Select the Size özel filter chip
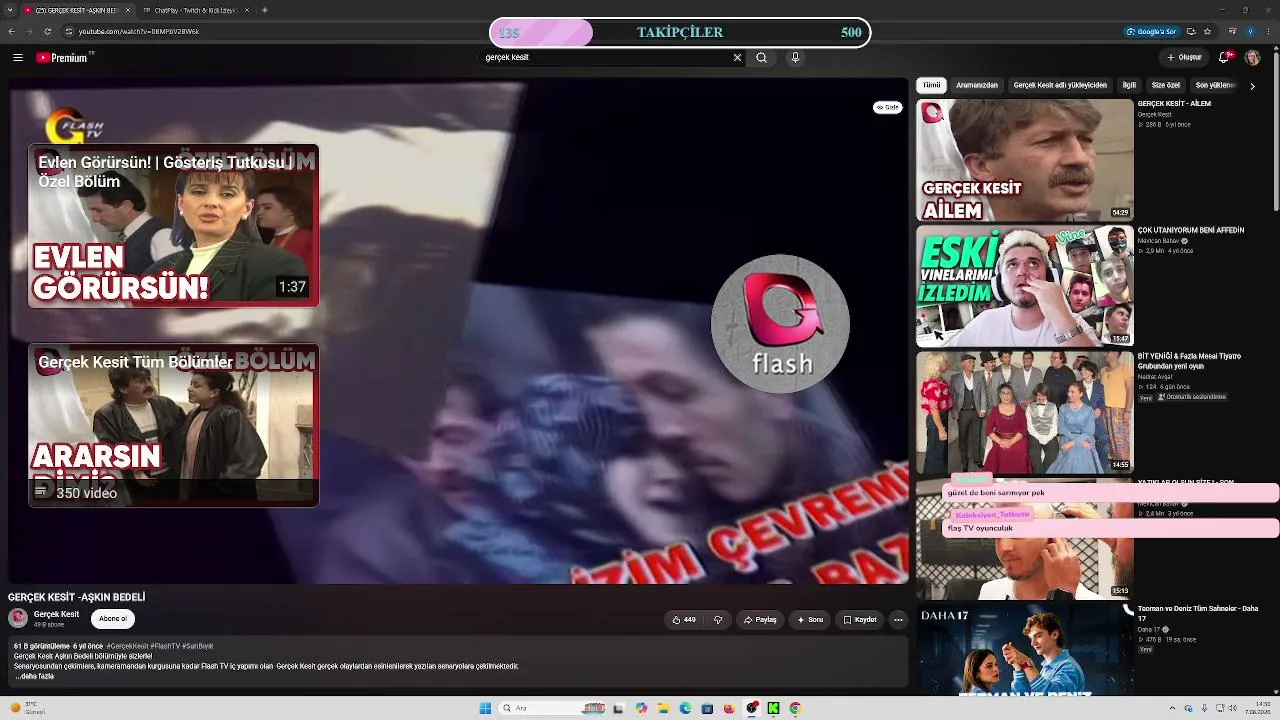 (x=1166, y=86)
